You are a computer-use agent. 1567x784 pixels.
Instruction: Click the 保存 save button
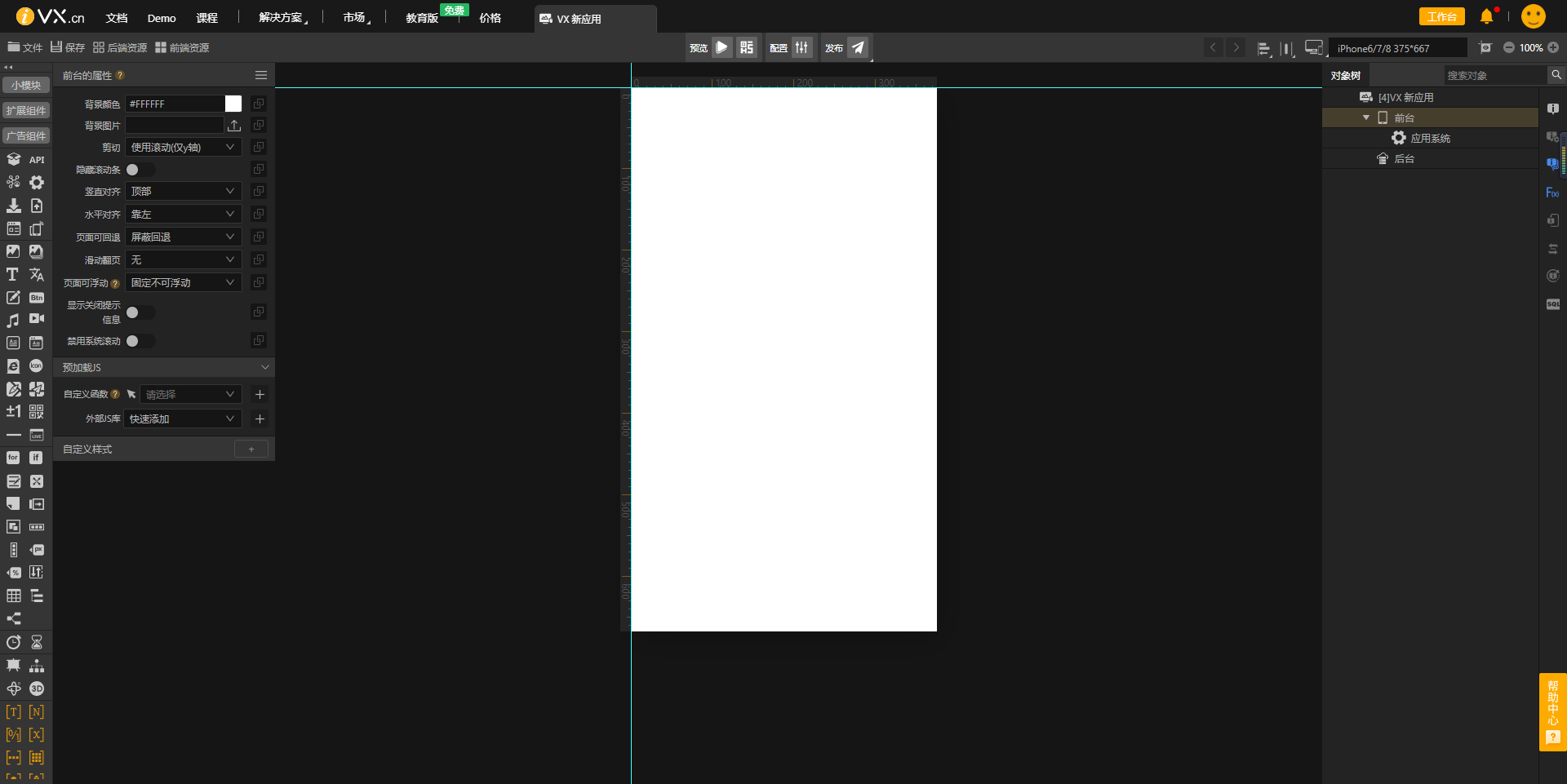point(68,48)
